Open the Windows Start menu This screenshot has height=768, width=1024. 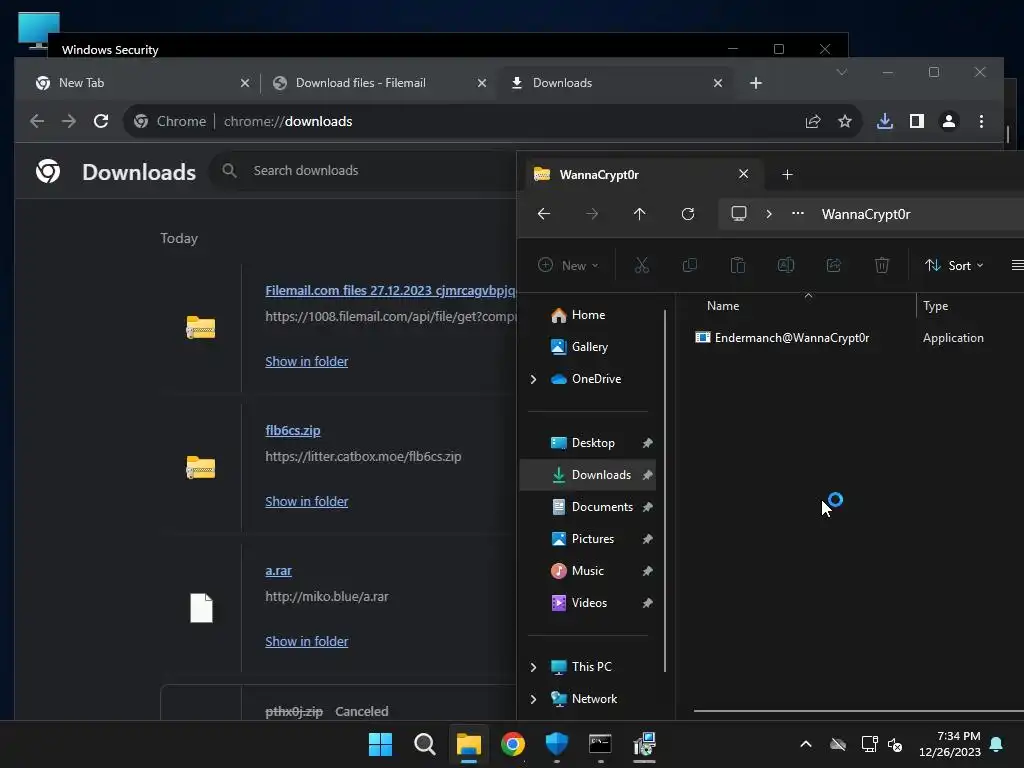click(380, 744)
